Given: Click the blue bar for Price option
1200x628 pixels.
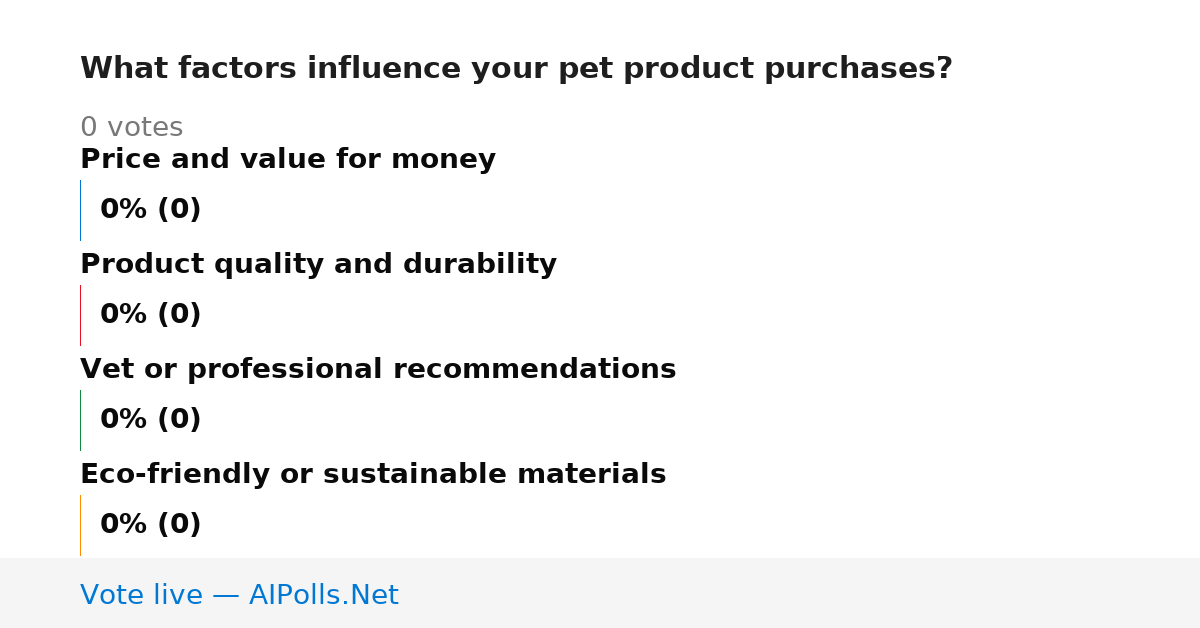Looking at the screenshot, I should pyautogui.click(x=81, y=210).
